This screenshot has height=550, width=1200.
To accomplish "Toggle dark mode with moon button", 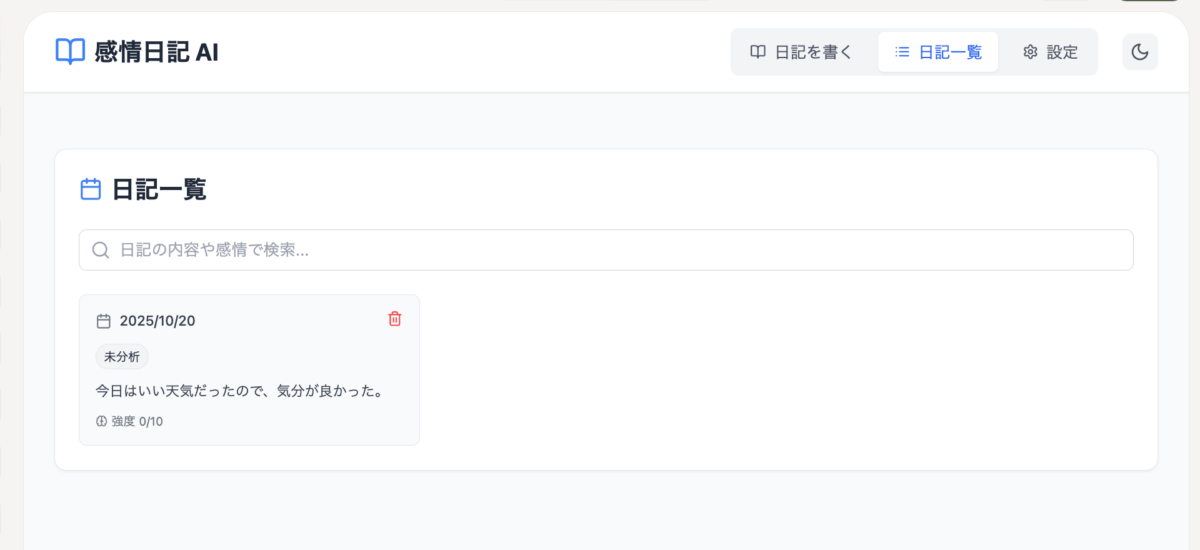I will pyautogui.click(x=1140, y=52).
